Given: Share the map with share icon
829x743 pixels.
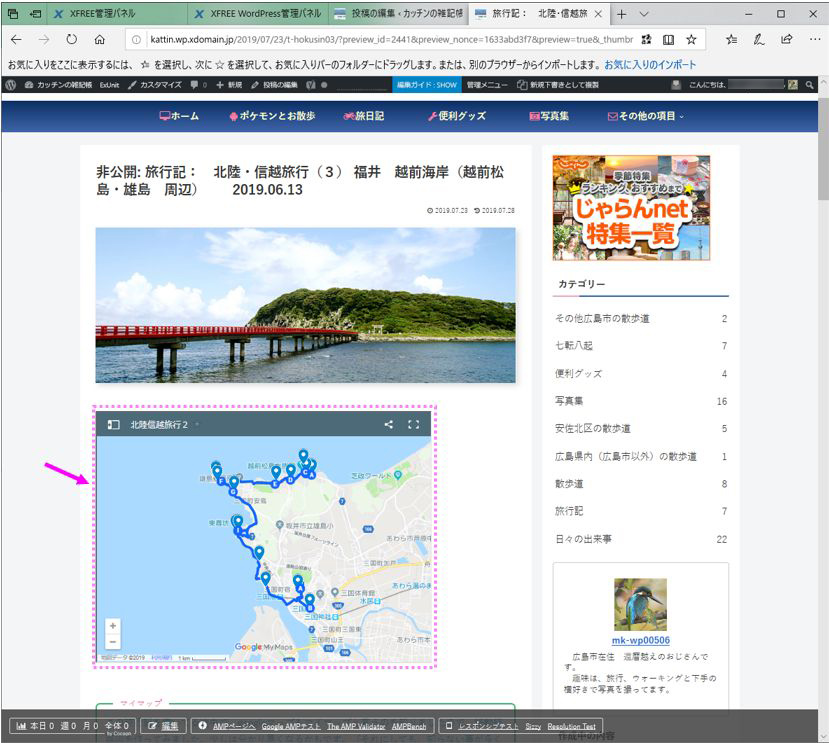Looking at the screenshot, I should click(389, 424).
